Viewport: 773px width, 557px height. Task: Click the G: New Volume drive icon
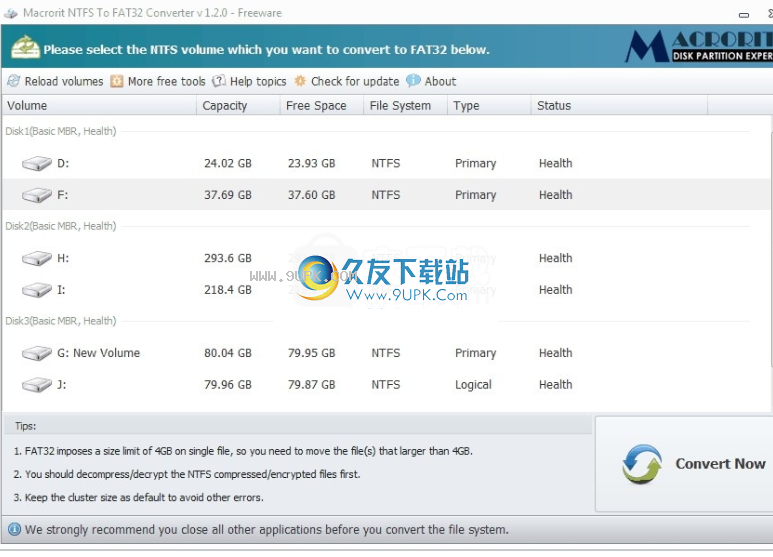[37, 353]
